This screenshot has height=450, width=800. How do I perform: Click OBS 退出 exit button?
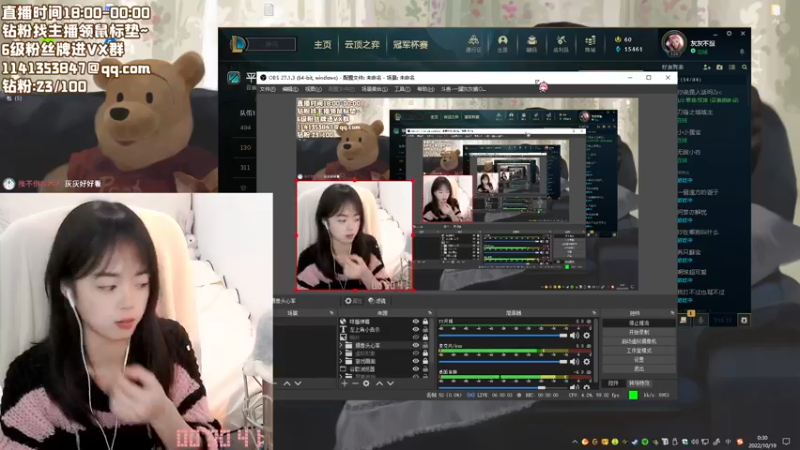[x=639, y=368]
